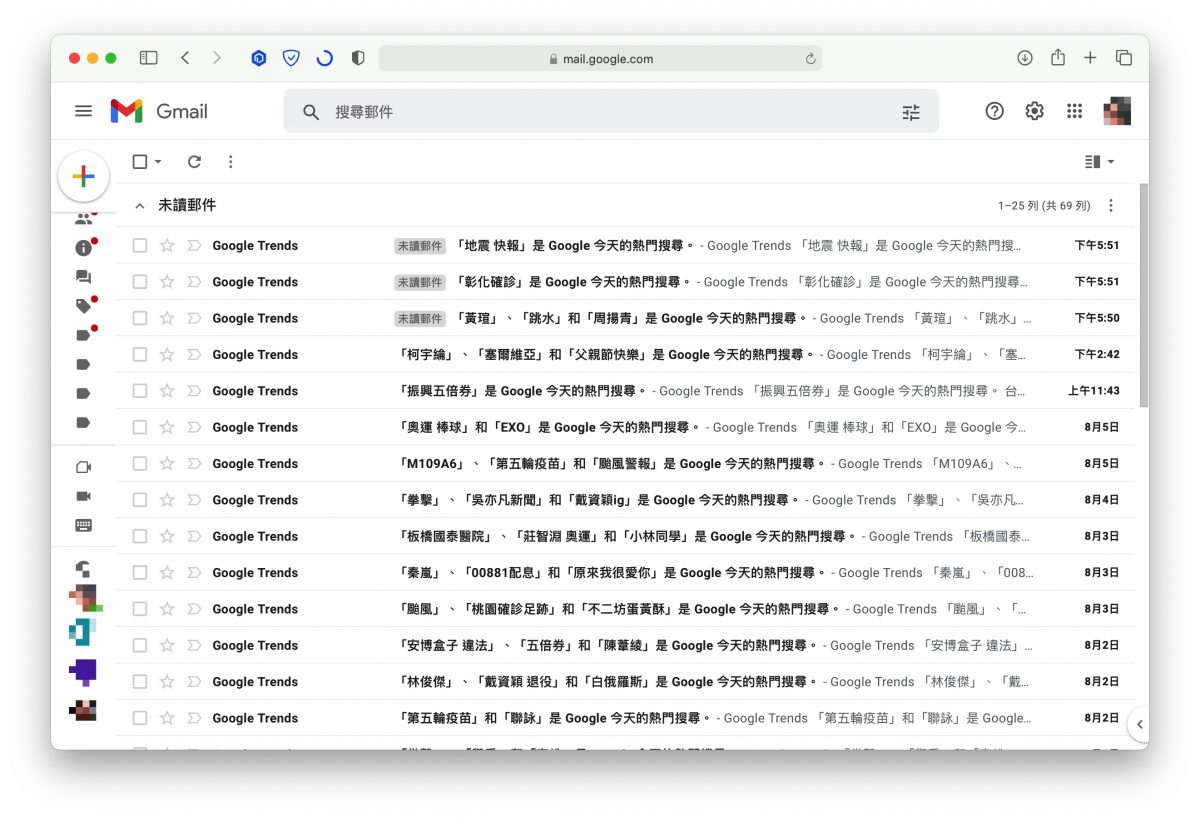Click the 未讀郵件 label on 「彰化確診」 row
Viewport: 1200px width, 817px height.
coord(419,282)
